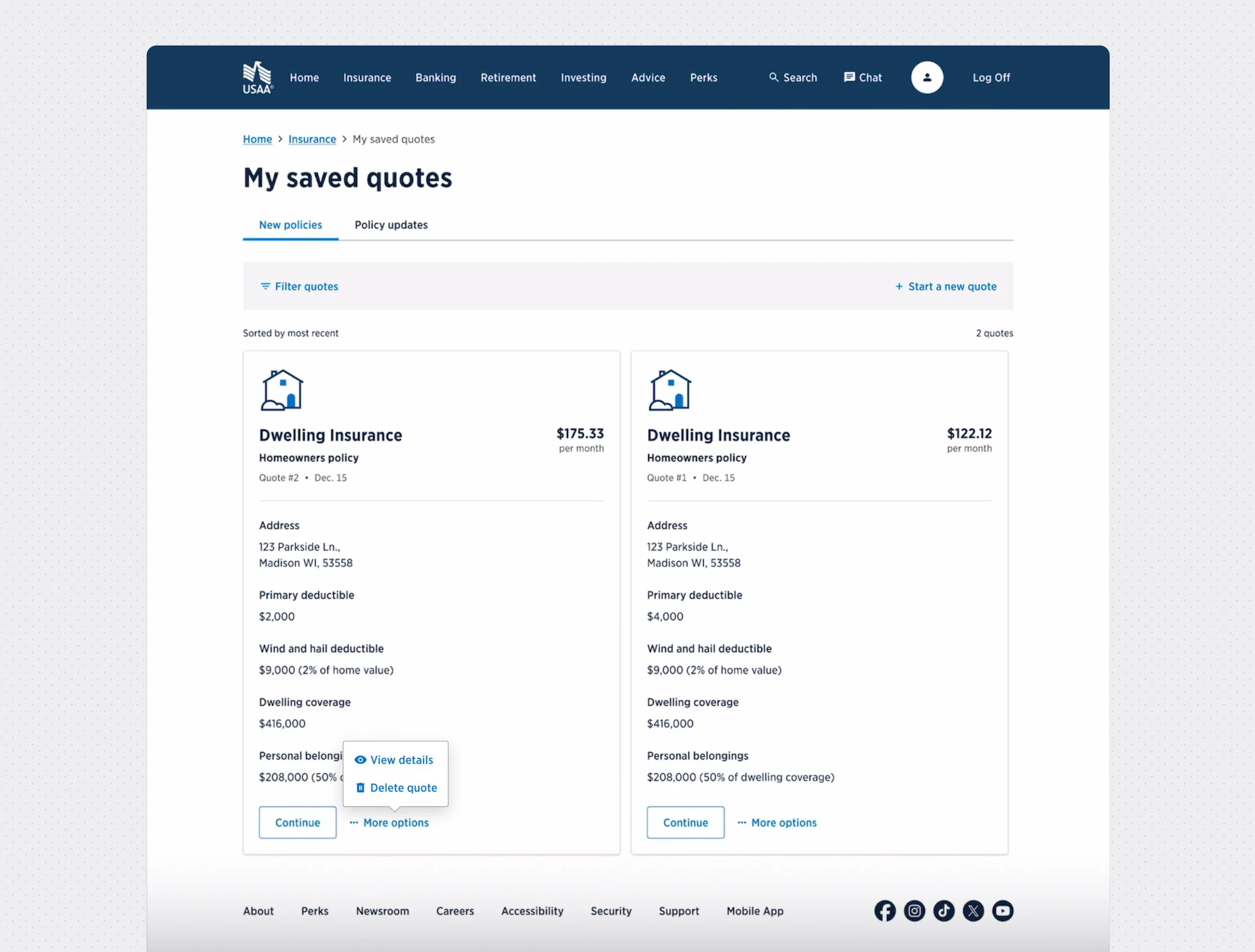Open the TikTok social icon
Image resolution: width=1255 pixels, height=952 pixels.
[944, 910]
